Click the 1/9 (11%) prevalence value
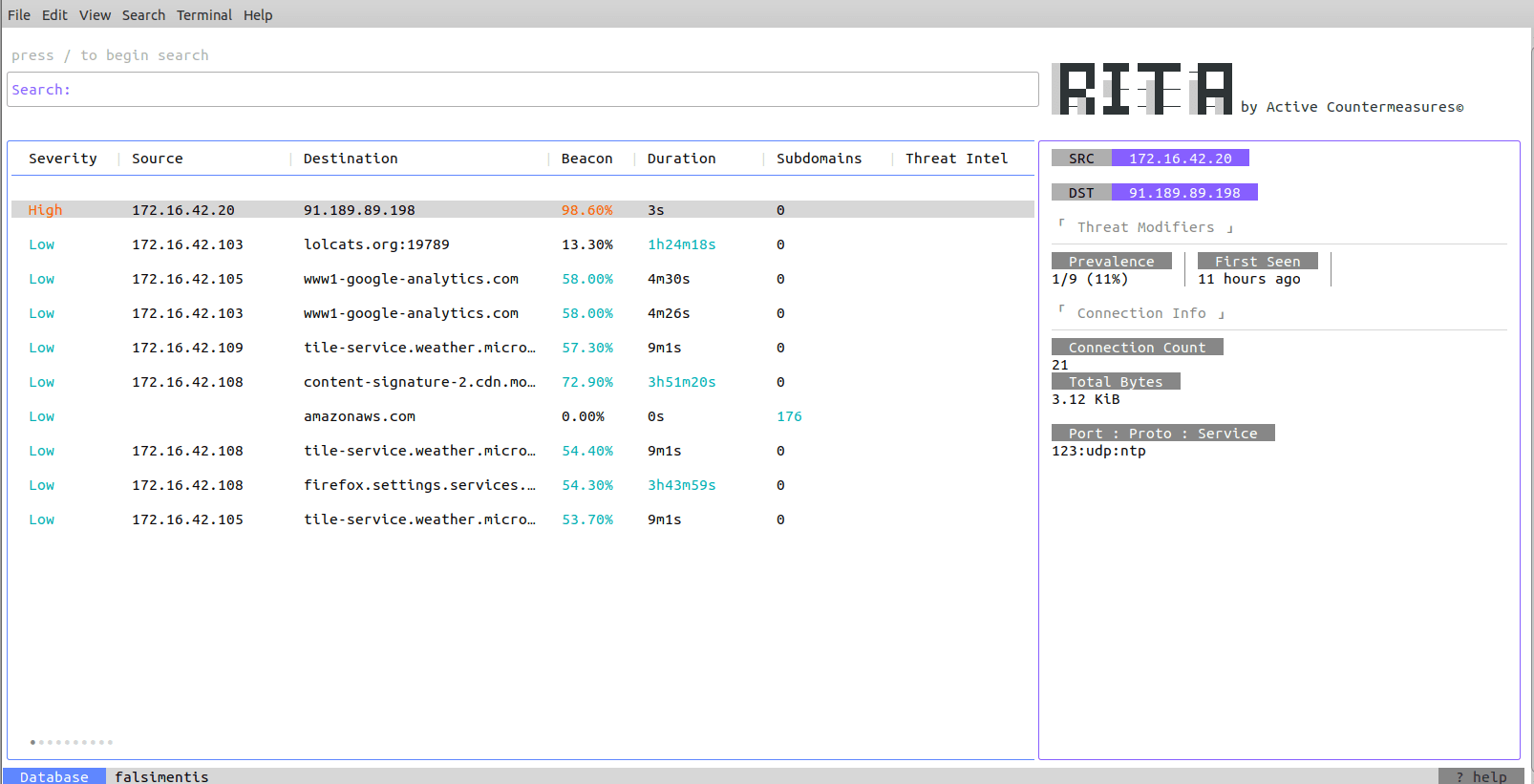This screenshot has width=1534, height=784. pyautogui.click(x=1090, y=279)
